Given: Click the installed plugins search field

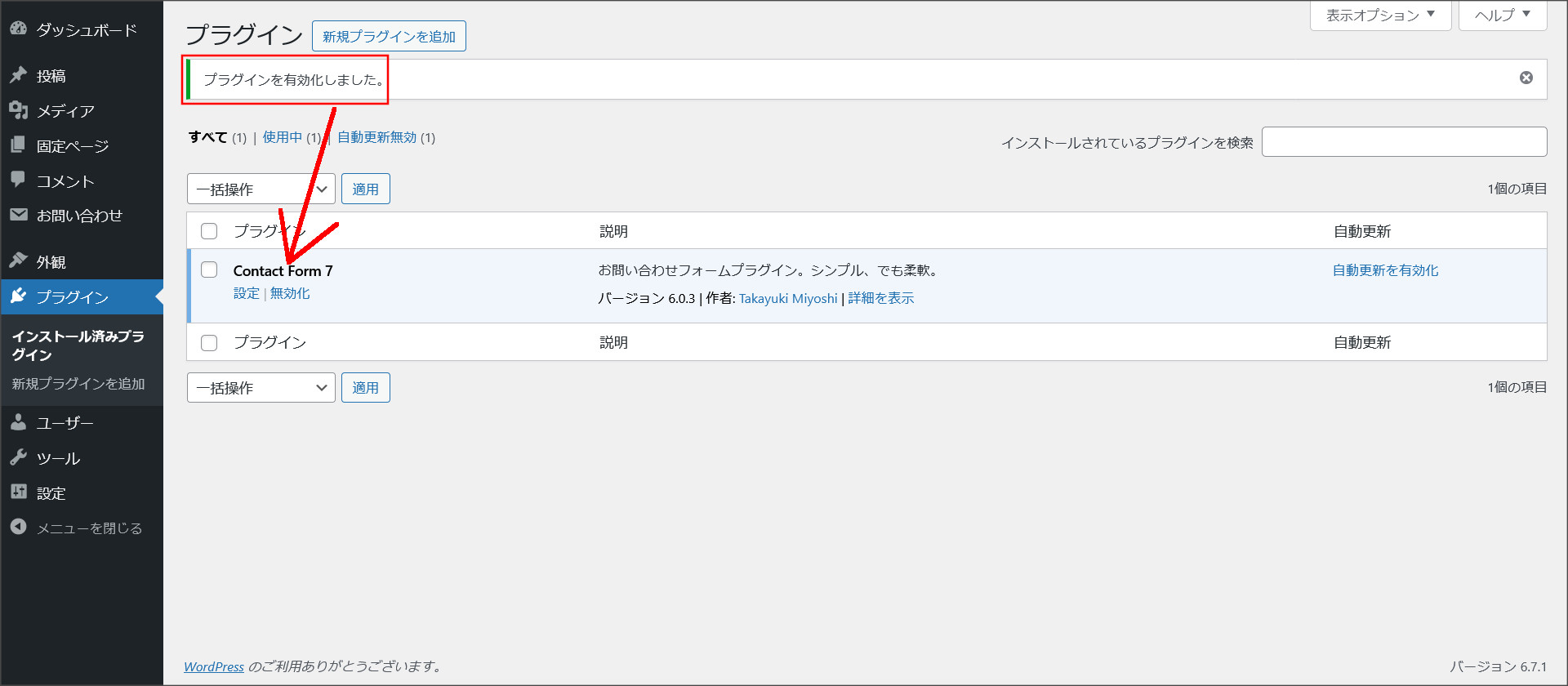Looking at the screenshot, I should click(x=1404, y=142).
